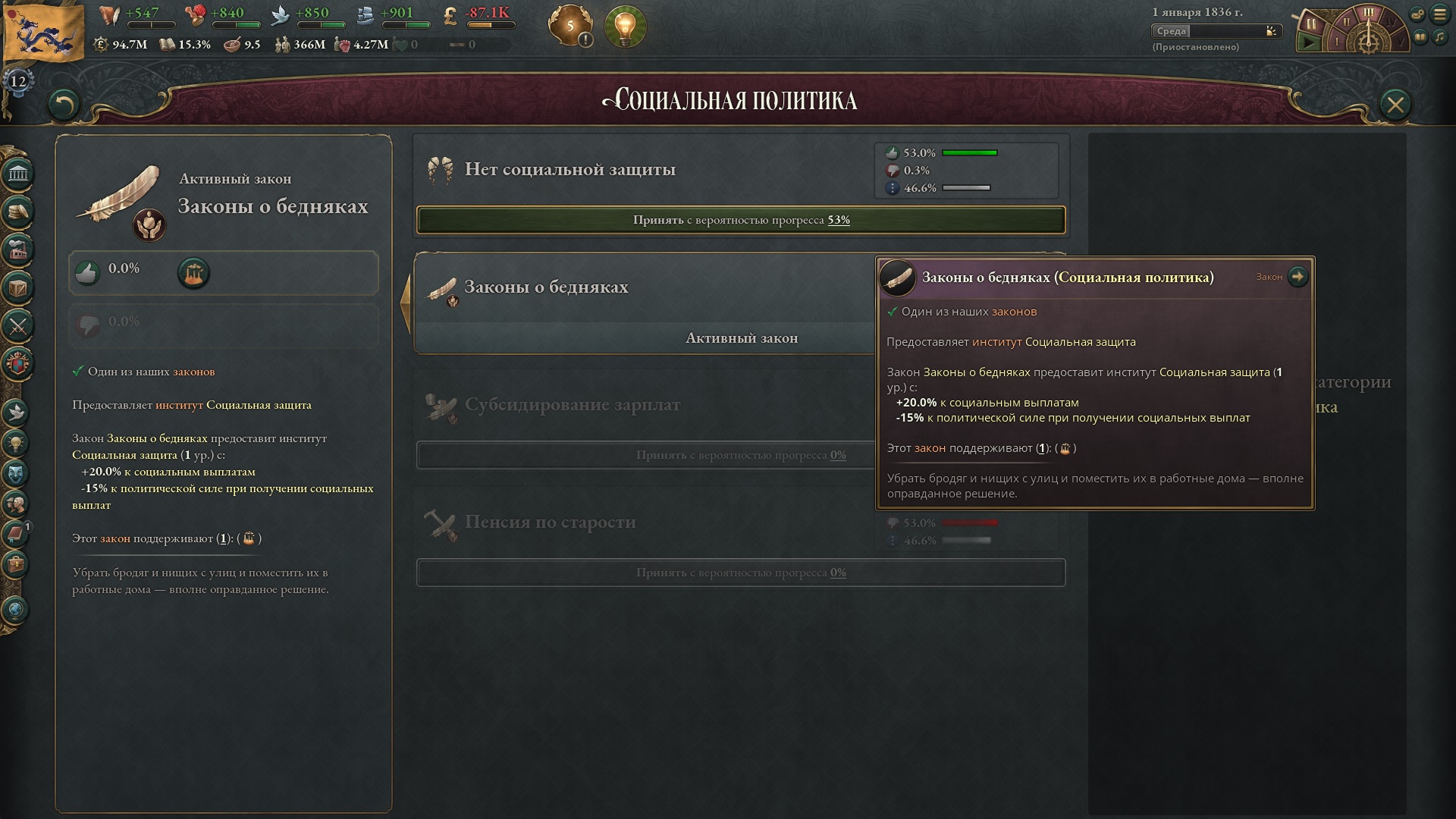Open the Budget coins icon in sidebar
Viewport: 1456px width, 819px height.
pos(18,212)
